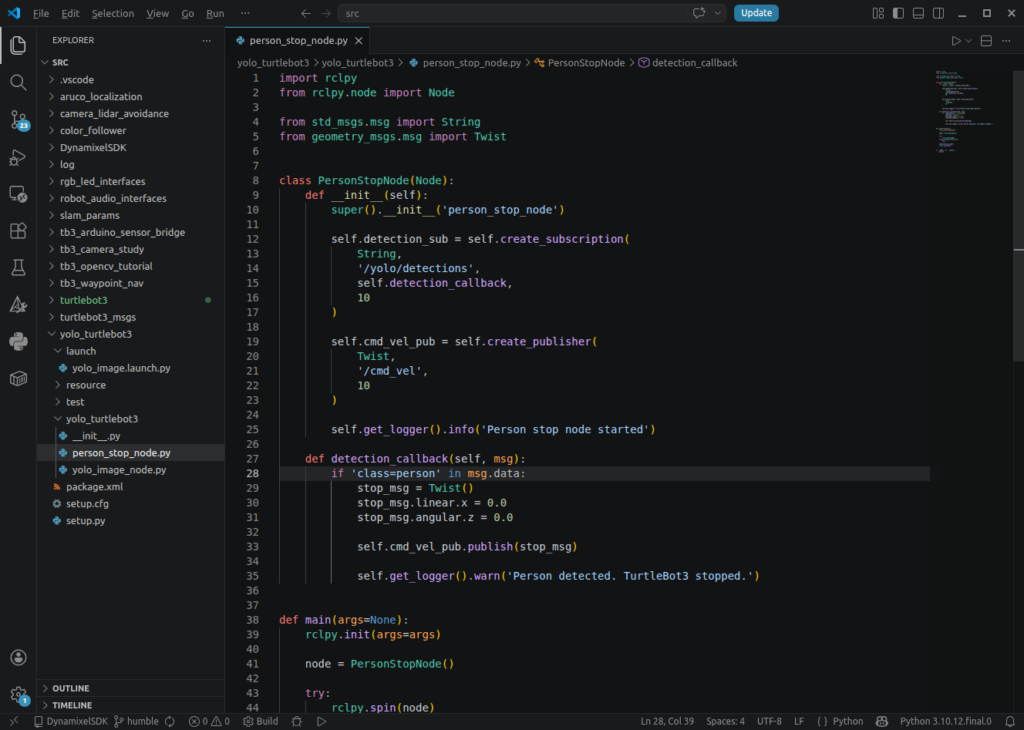
Task: Go forward in navigation history
Action: pyautogui.click(x=325, y=13)
